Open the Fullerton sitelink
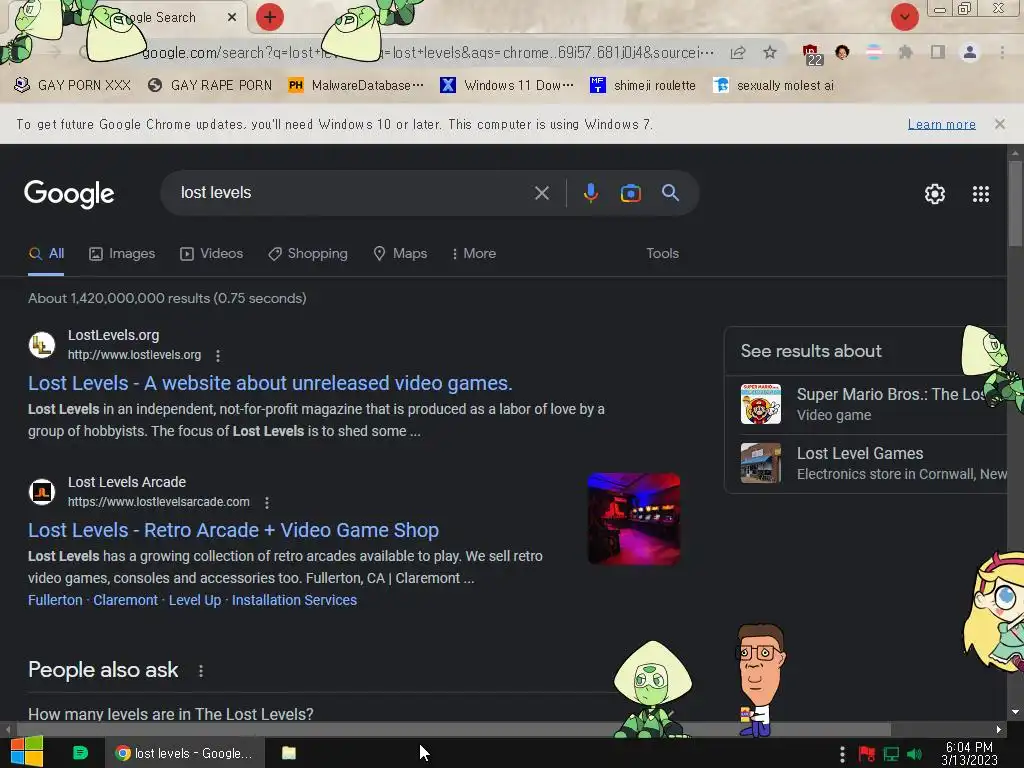Viewport: 1024px width, 768px height. coord(55,600)
